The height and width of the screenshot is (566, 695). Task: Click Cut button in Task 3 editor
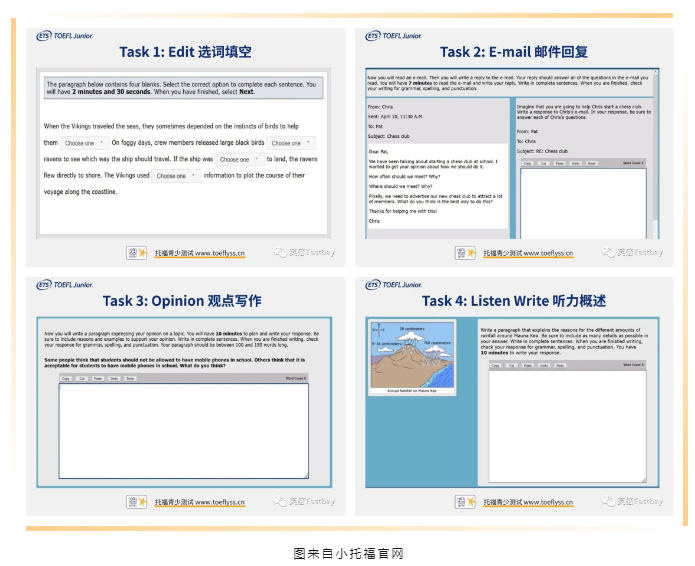82,379
